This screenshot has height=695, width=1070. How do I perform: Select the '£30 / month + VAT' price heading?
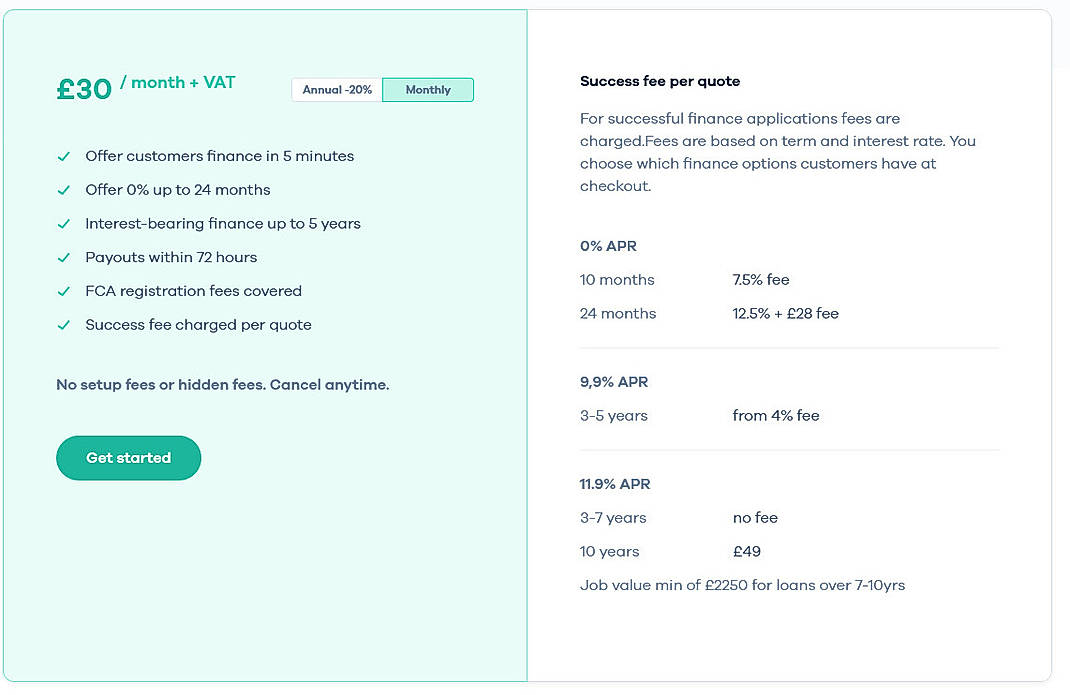tap(146, 86)
